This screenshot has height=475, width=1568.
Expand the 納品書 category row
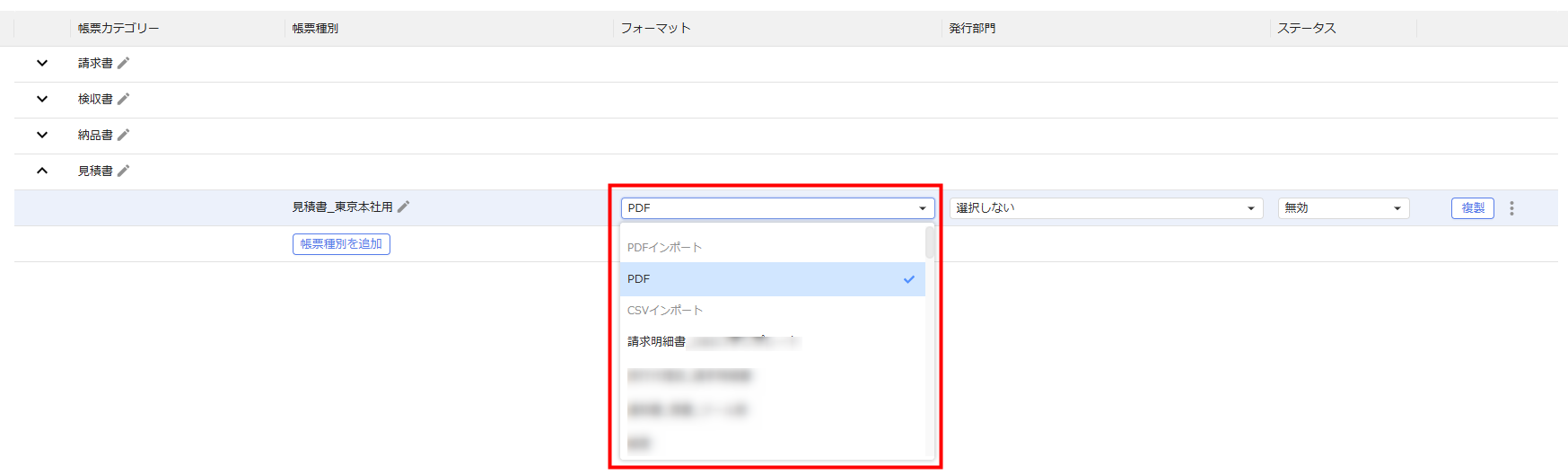tap(42, 135)
